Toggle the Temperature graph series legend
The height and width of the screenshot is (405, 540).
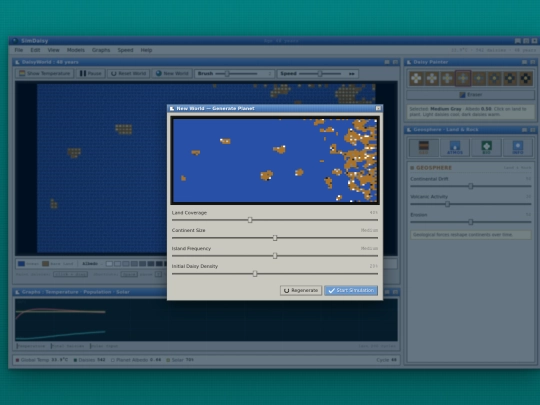(x=31, y=346)
